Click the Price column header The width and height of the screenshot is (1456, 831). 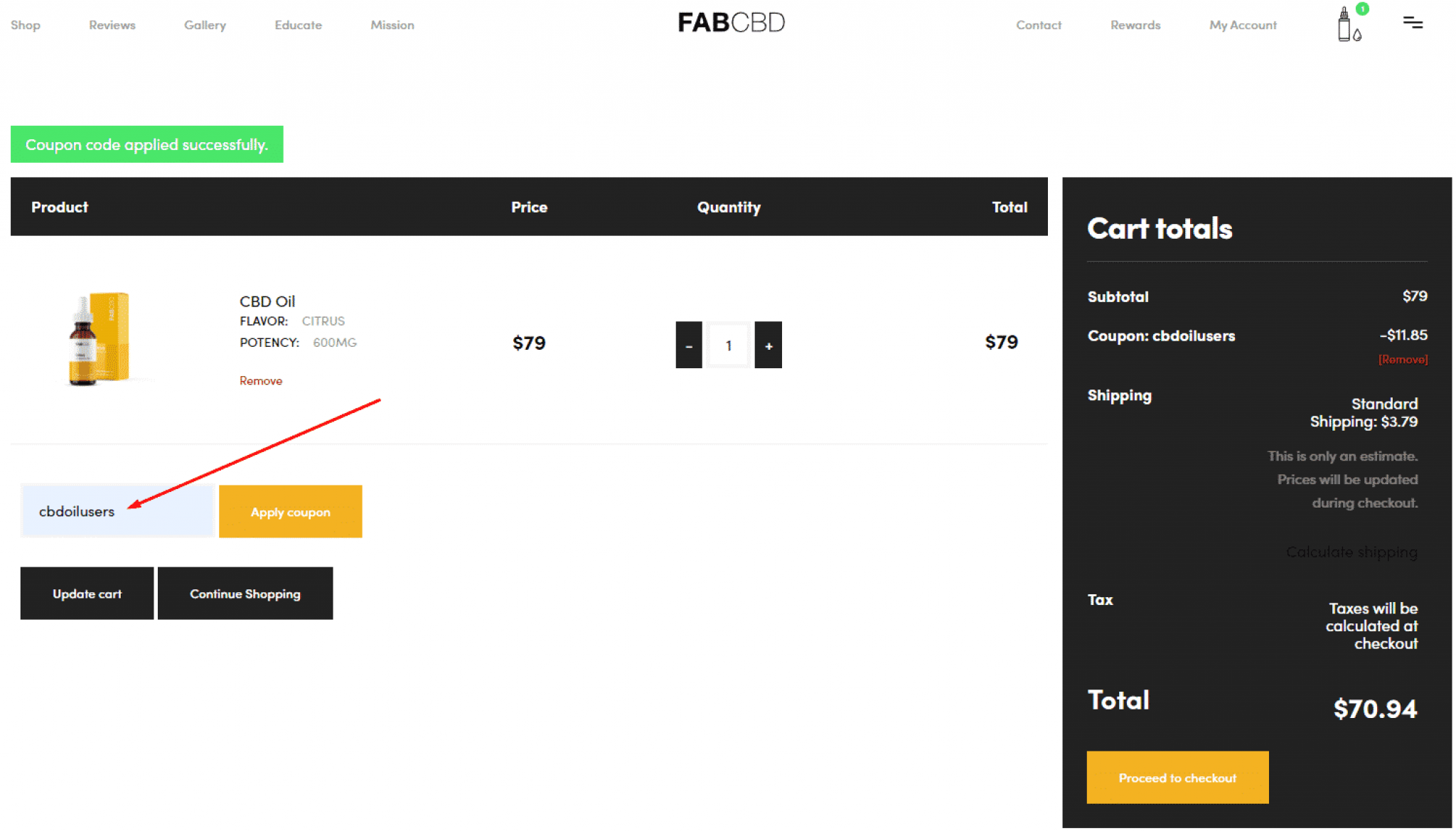(x=529, y=207)
